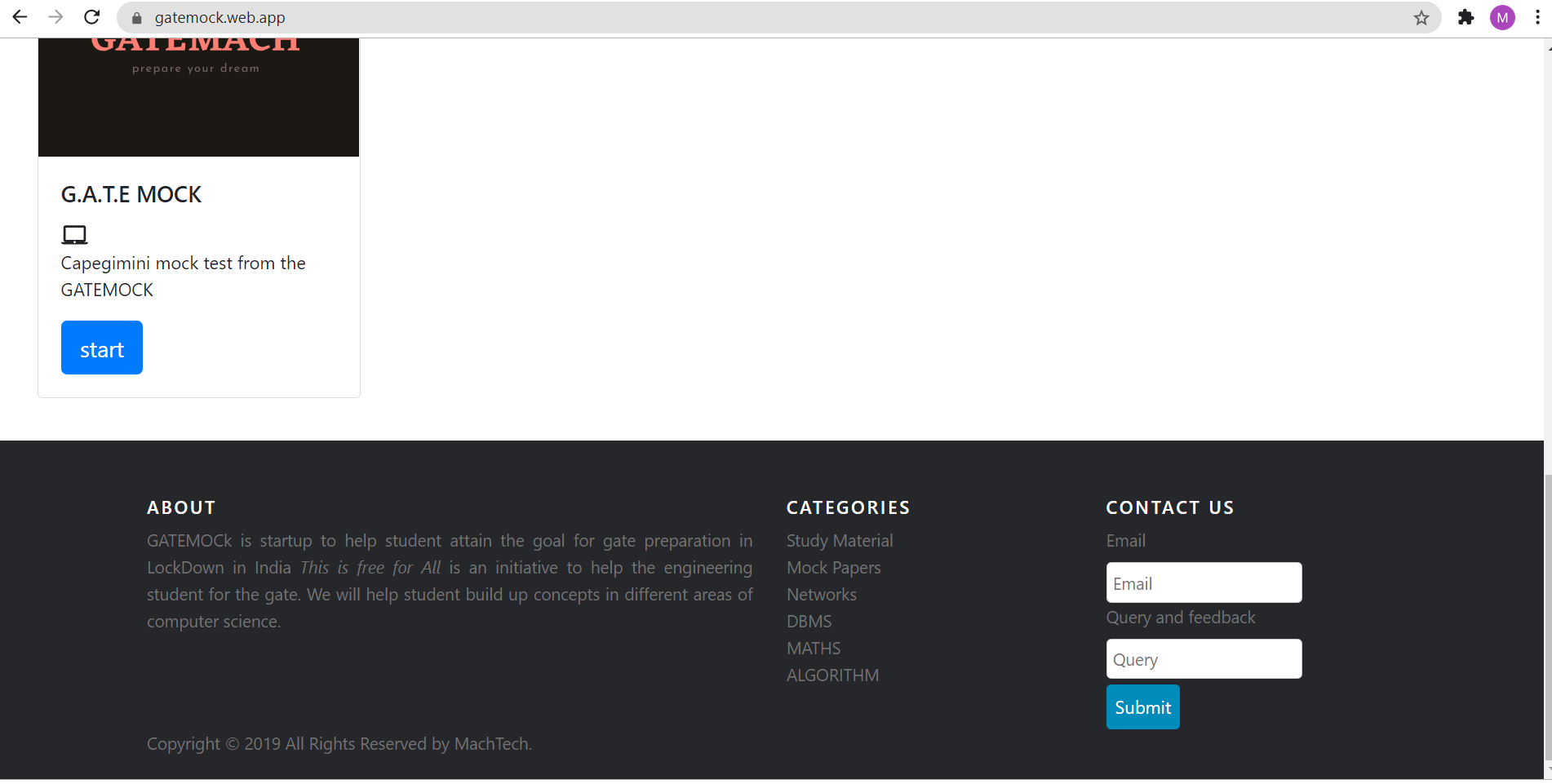1552x784 pixels.
Task: Click the site lock icon in address bar
Action: 137,18
